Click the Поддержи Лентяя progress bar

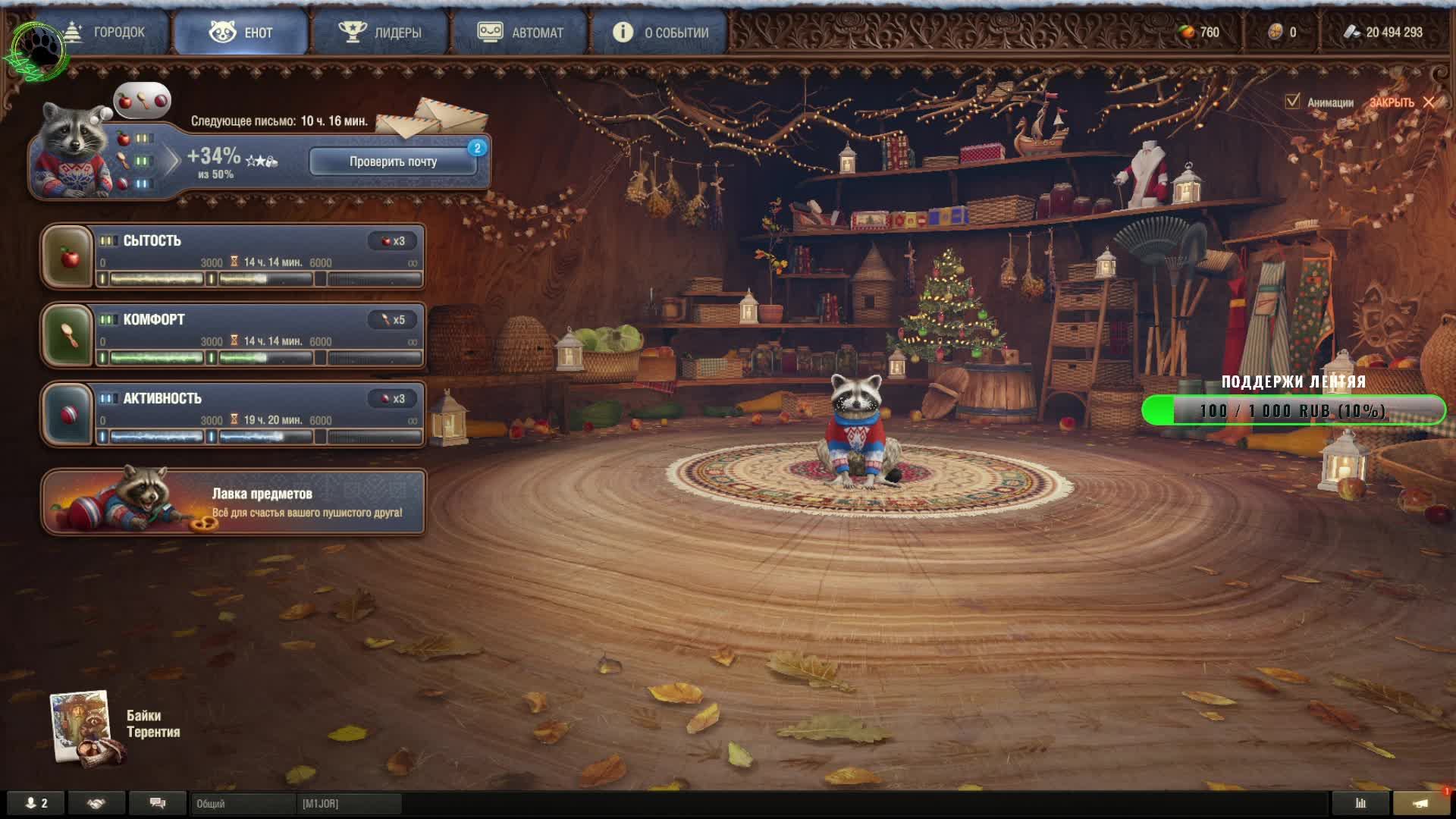tap(1294, 410)
